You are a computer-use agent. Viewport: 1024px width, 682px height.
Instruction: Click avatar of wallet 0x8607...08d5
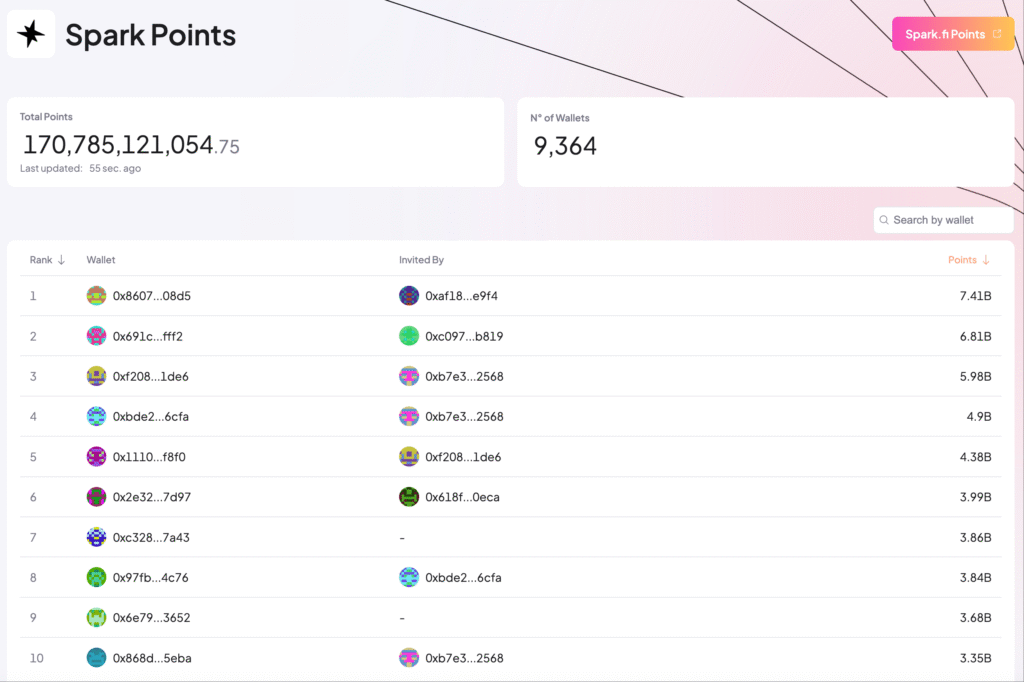96,296
